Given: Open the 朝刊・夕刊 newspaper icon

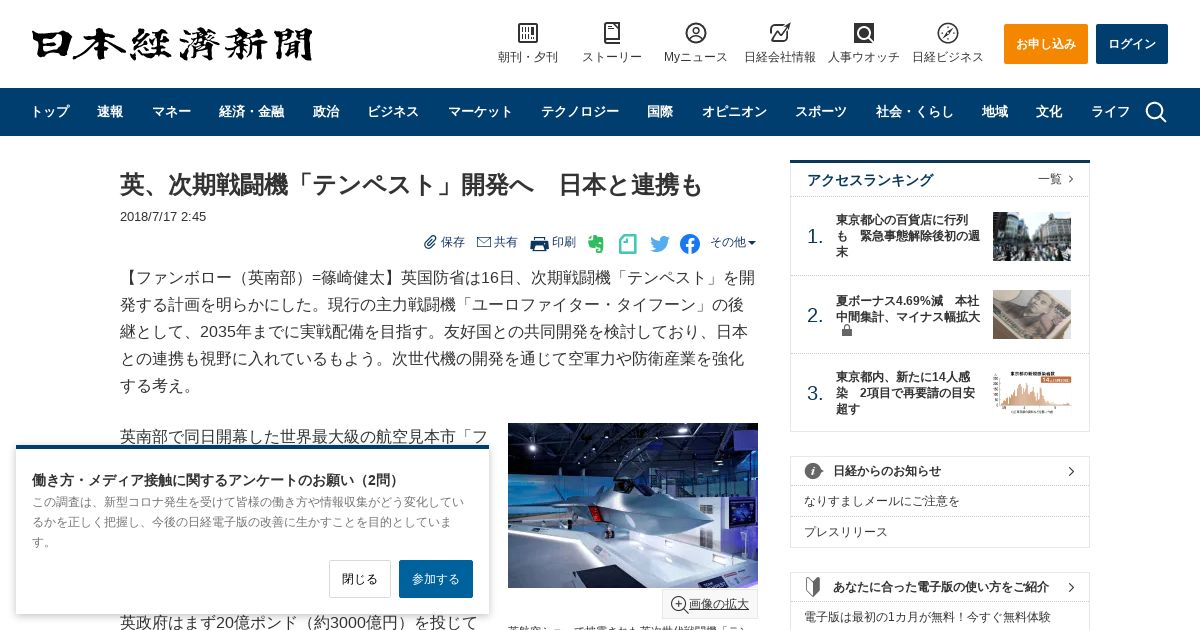Looking at the screenshot, I should click(x=528, y=33).
